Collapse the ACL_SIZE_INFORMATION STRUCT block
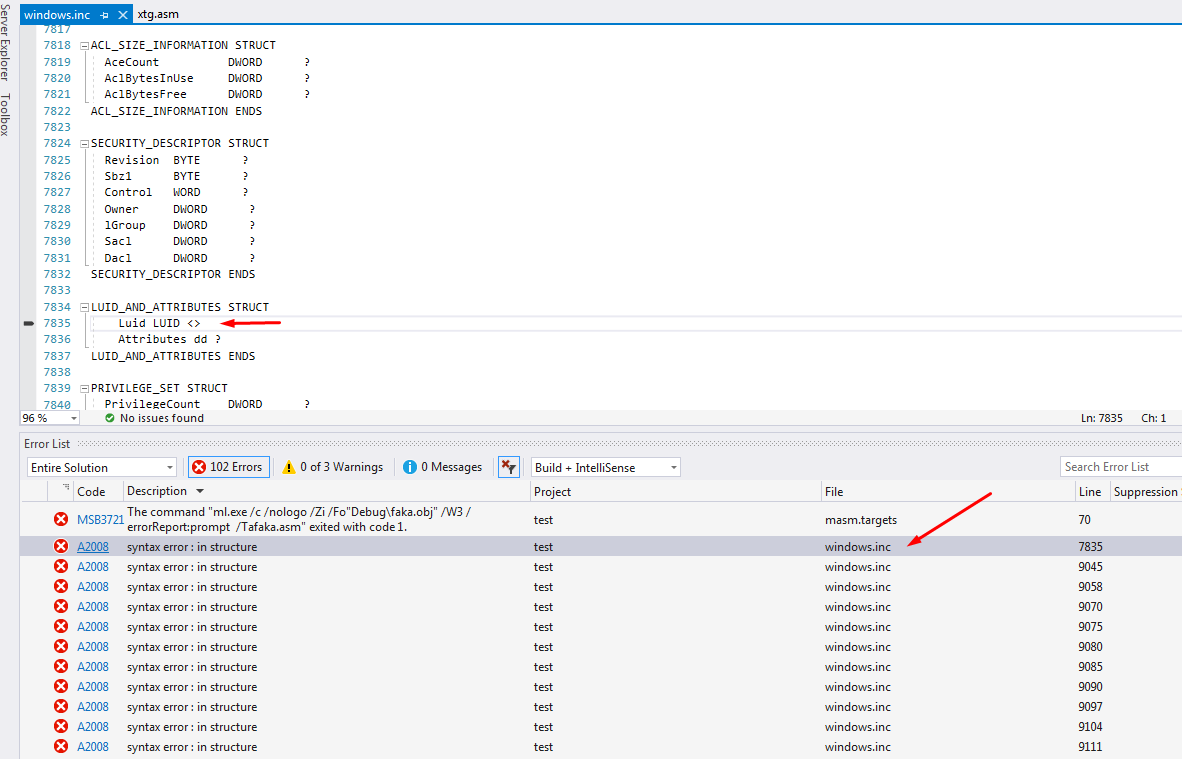Image resolution: width=1182 pixels, height=759 pixels. click(85, 46)
